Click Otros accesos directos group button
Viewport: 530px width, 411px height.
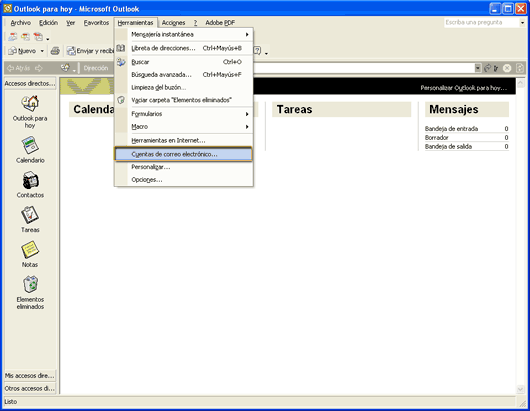[30, 388]
